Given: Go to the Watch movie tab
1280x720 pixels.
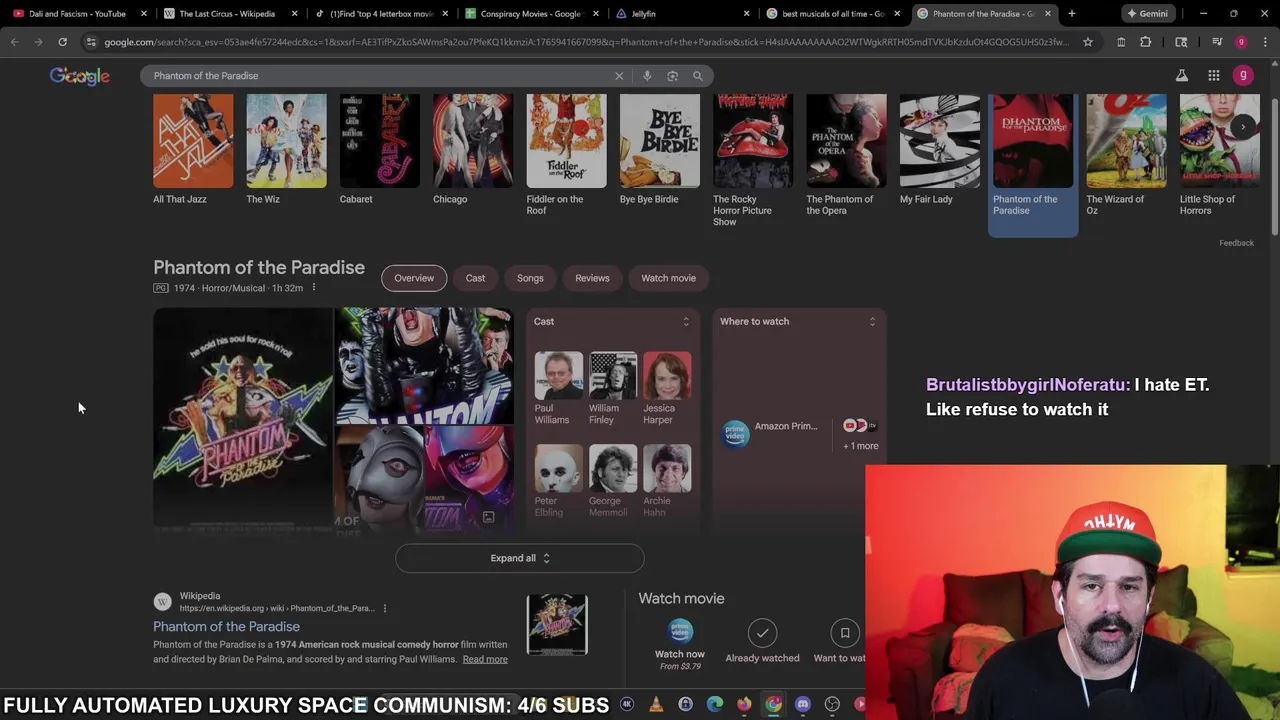Looking at the screenshot, I should point(668,278).
